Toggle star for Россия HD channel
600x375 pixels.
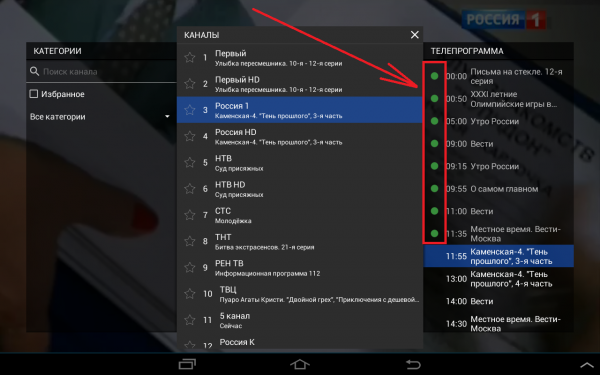[x=190, y=136]
